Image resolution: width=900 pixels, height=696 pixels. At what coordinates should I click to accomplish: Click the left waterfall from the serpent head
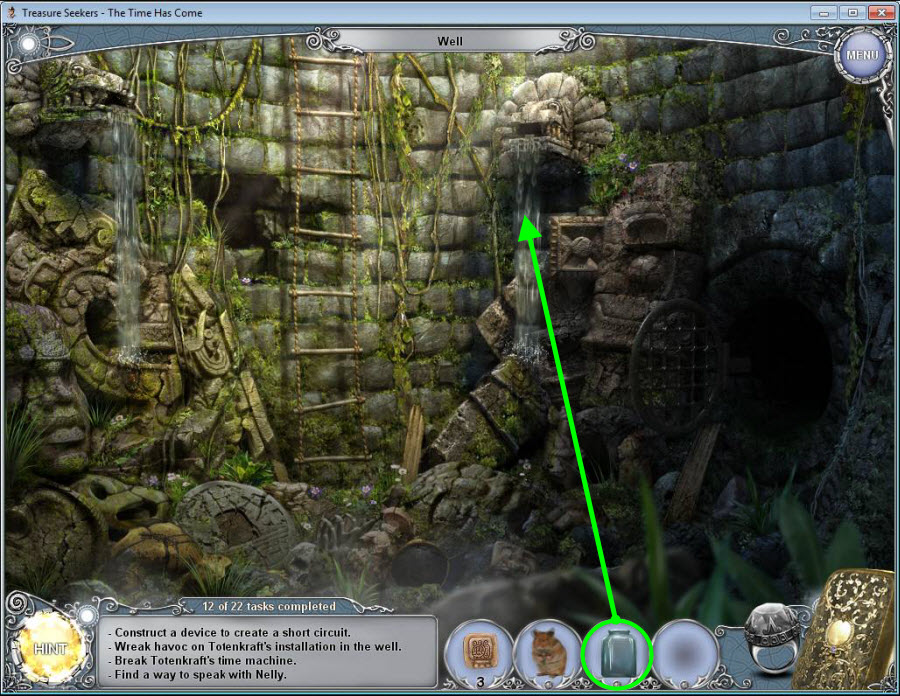(x=127, y=230)
